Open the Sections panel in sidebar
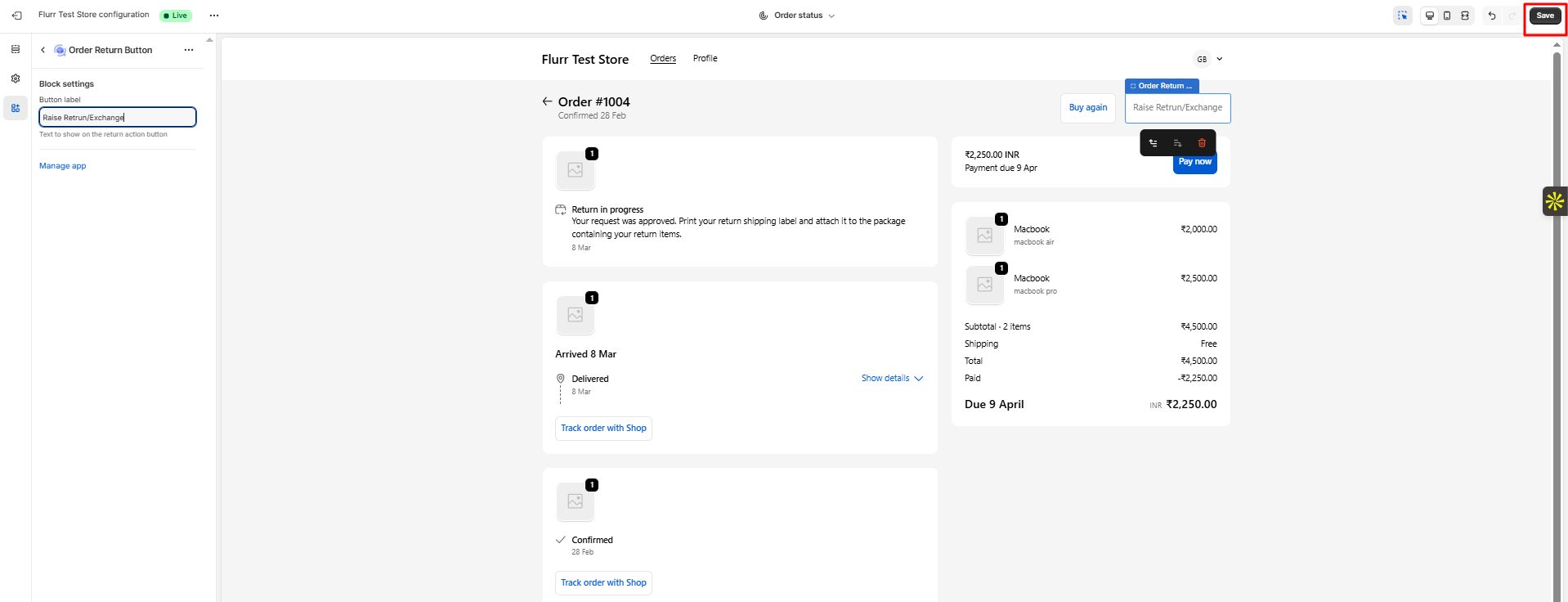Screen dimensions: 1568x602 (16, 50)
